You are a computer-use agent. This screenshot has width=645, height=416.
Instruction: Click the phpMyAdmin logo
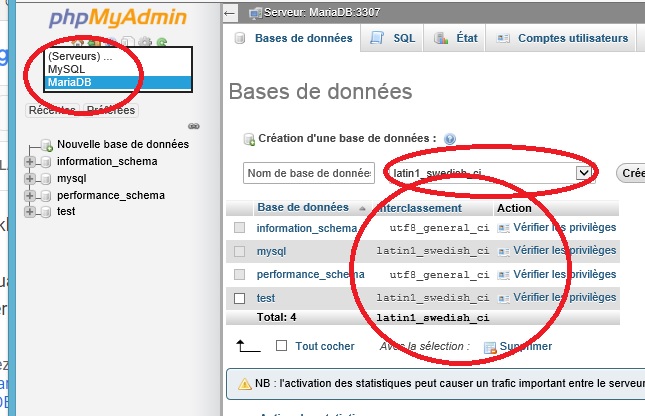118,18
